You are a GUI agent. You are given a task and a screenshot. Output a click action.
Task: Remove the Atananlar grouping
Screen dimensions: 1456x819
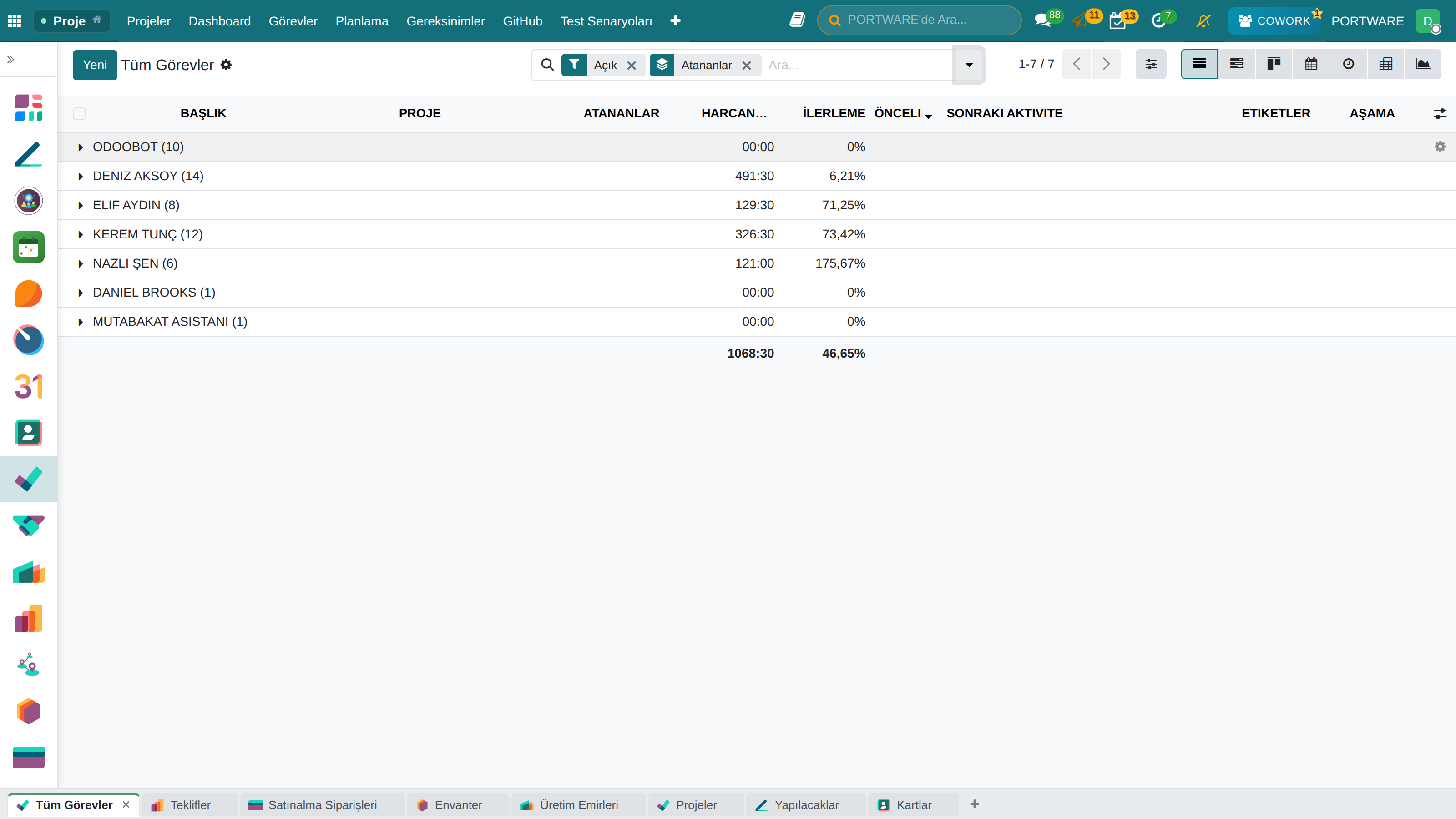click(x=747, y=66)
